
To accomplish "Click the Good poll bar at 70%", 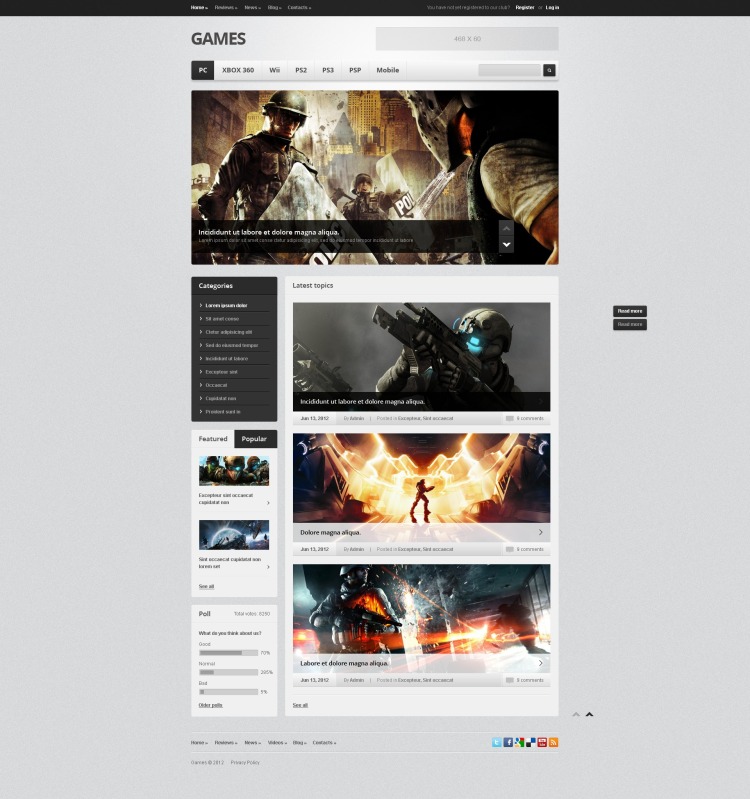I will click(229, 653).
